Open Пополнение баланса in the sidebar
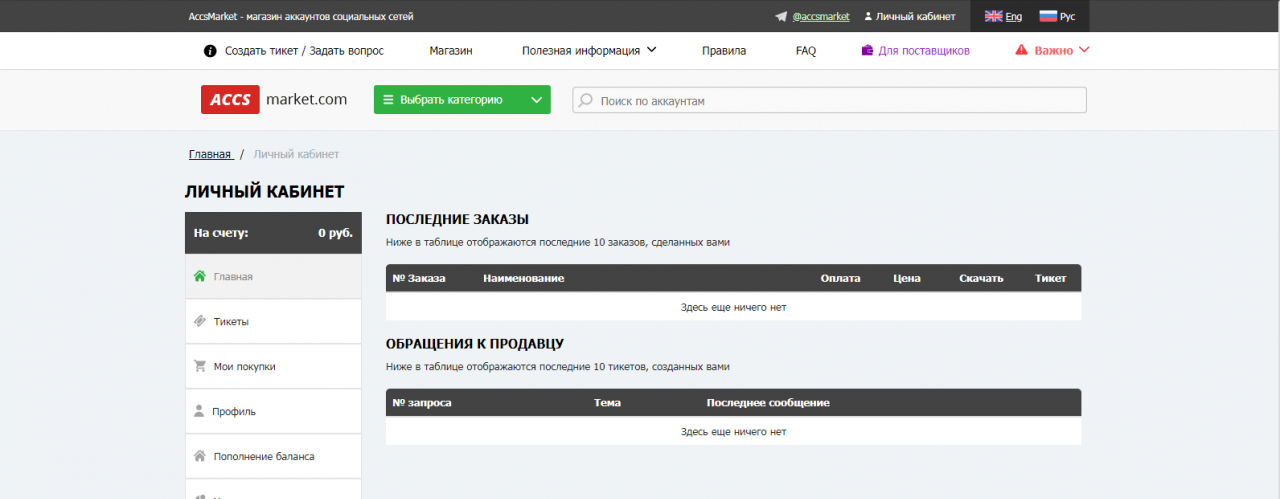This screenshot has height=499, width=1280. click(x=263, y=456)
